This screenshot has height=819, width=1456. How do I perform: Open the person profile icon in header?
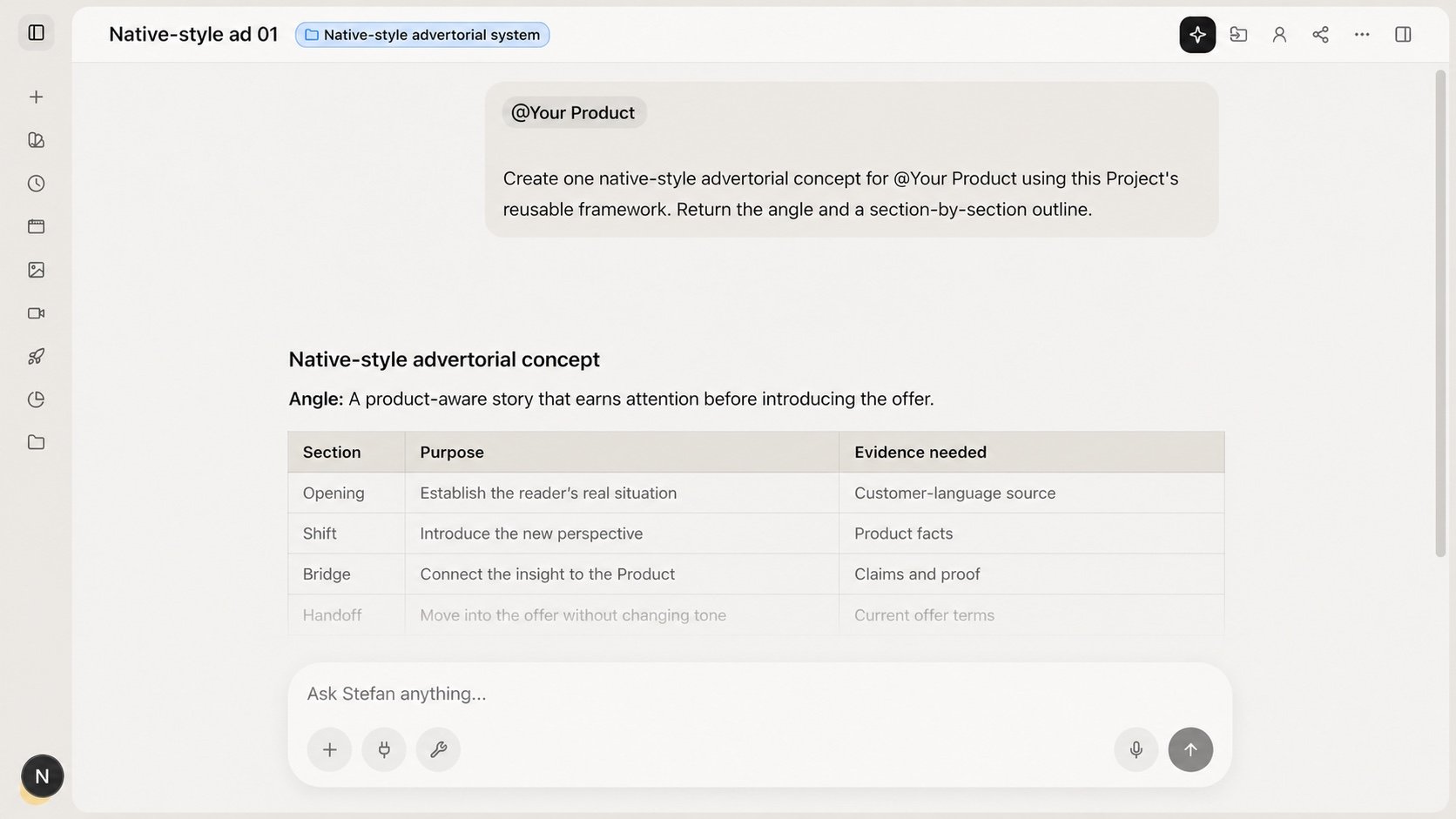[1279, 35]
